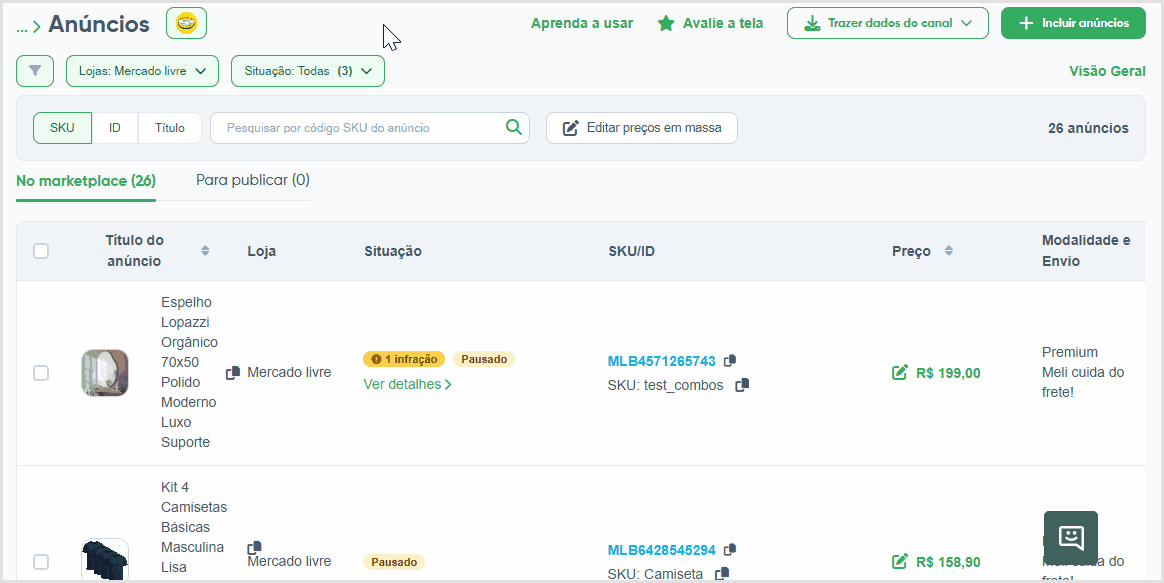Screen dimensions: 1164x583
Task: Switch to Para publicar tab
Action: pyautogui.click(x=252, y=180)
